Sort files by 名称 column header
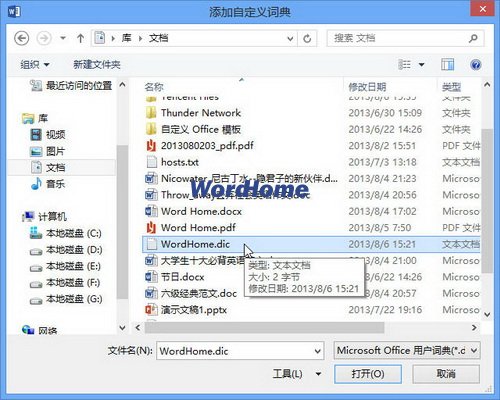Viewport: 500px width, 400px height. pyautogui.click(x=154, y=87)
